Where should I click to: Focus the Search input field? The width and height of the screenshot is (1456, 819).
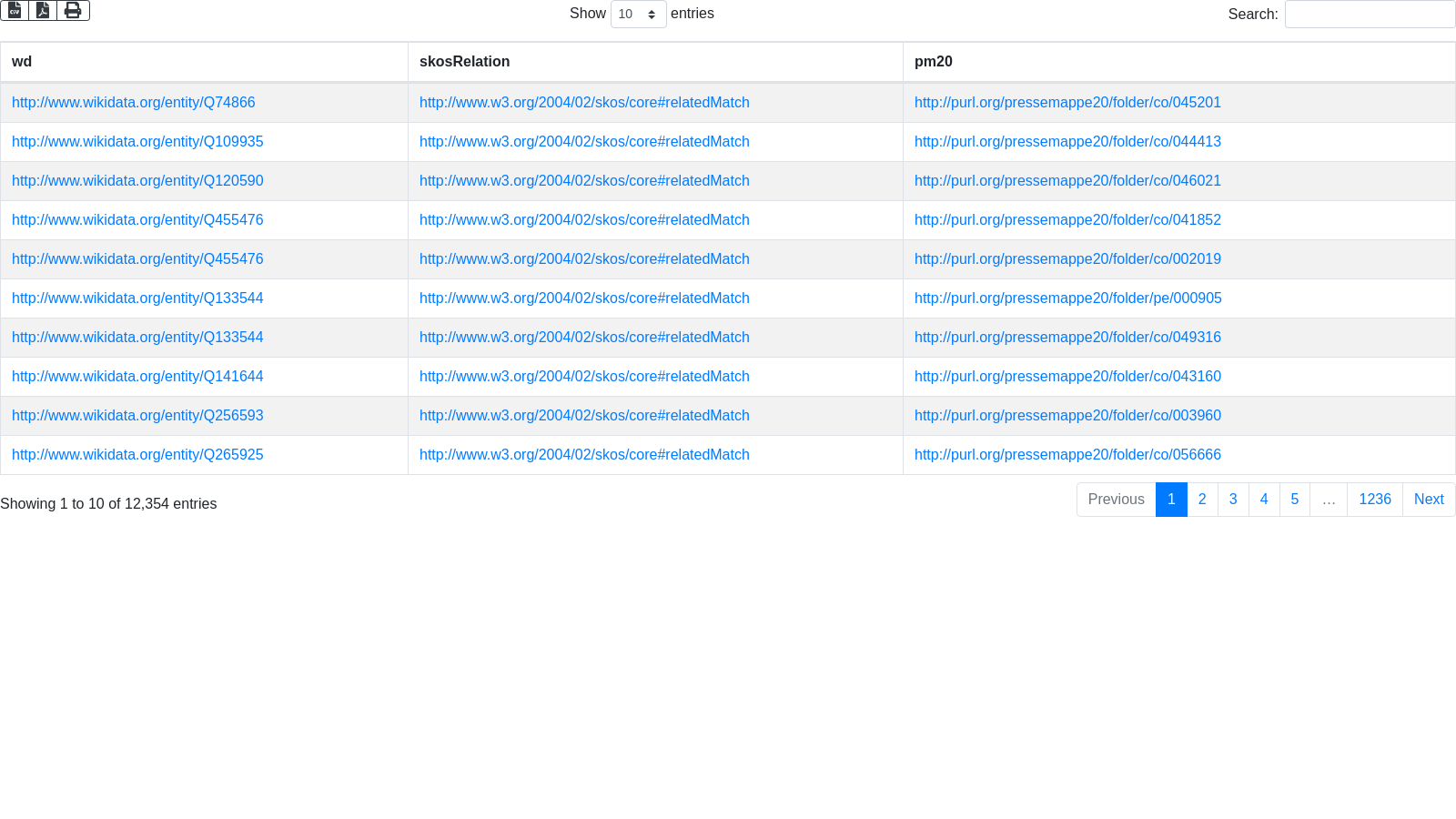point(1370,15)
